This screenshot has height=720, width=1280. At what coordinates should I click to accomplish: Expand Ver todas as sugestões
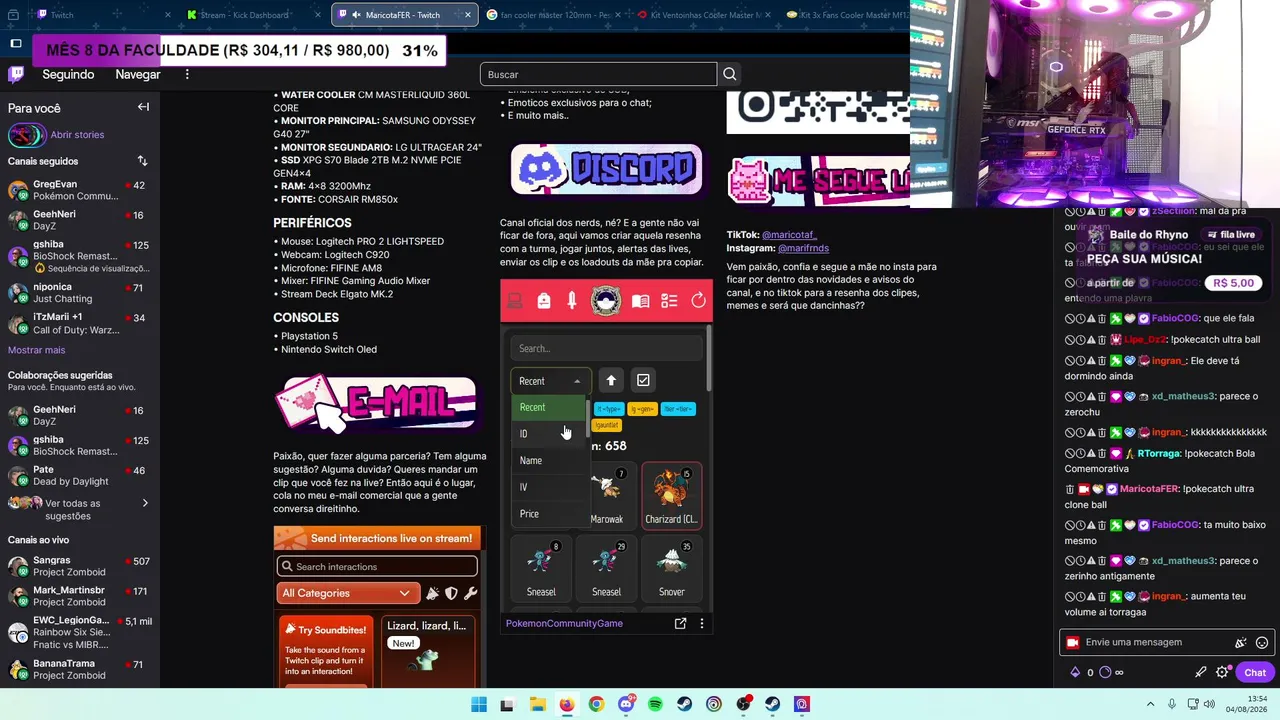[78, 510]
